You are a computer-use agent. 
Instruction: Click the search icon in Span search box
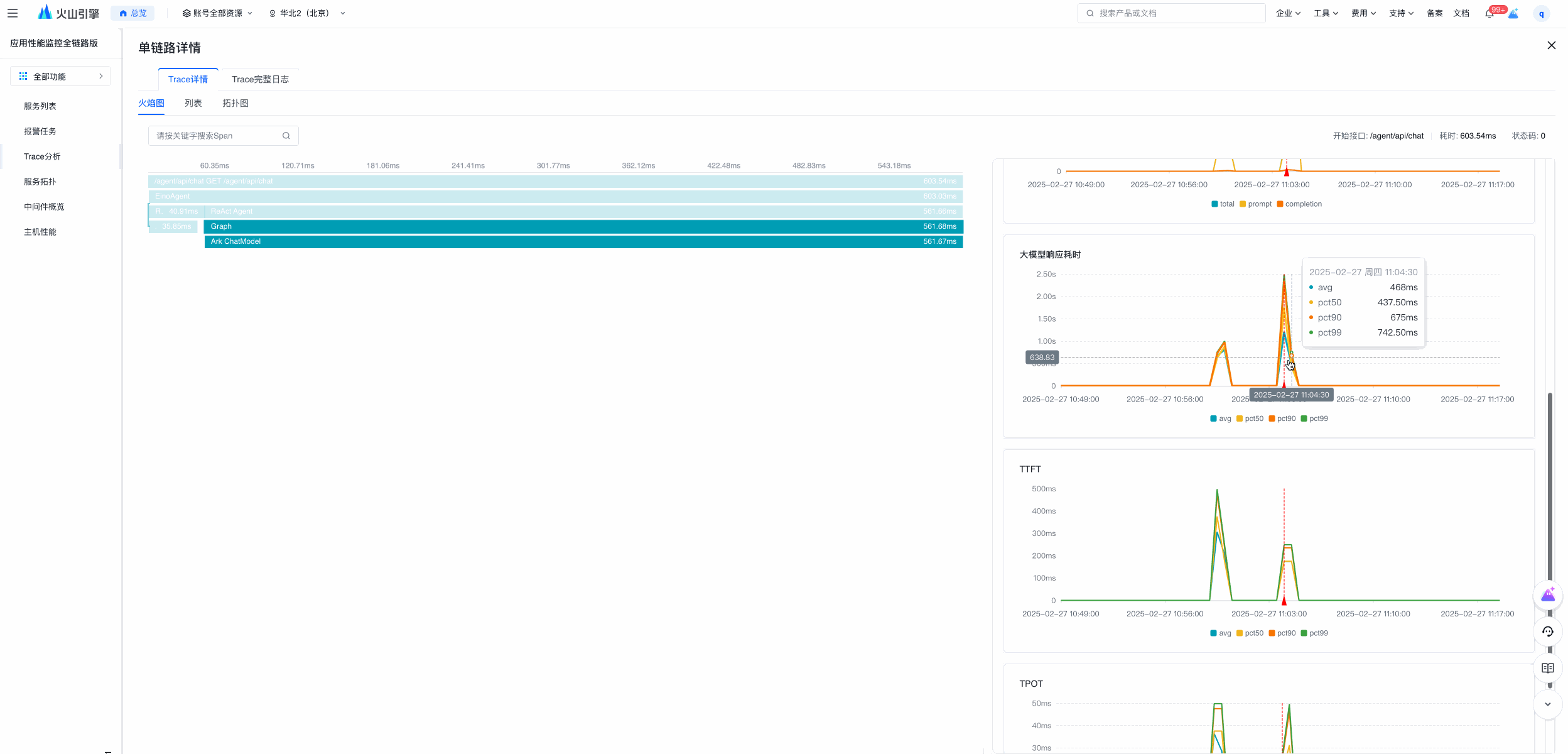(x=286, y=136)
